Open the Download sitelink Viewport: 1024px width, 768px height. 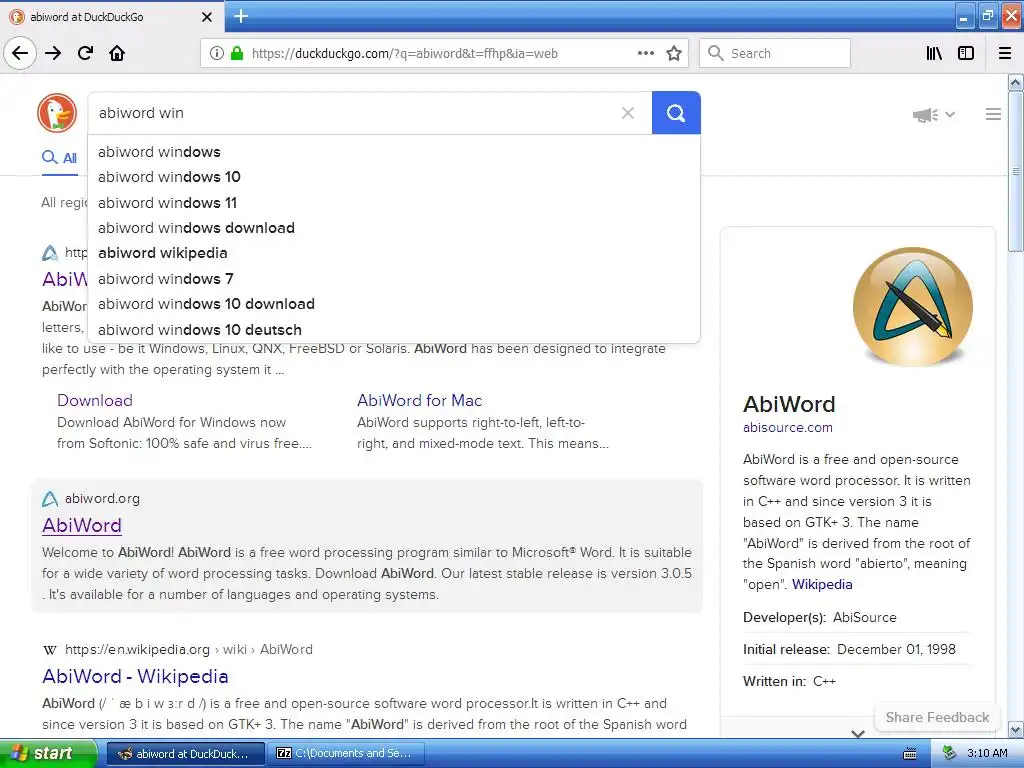(95, 400)
